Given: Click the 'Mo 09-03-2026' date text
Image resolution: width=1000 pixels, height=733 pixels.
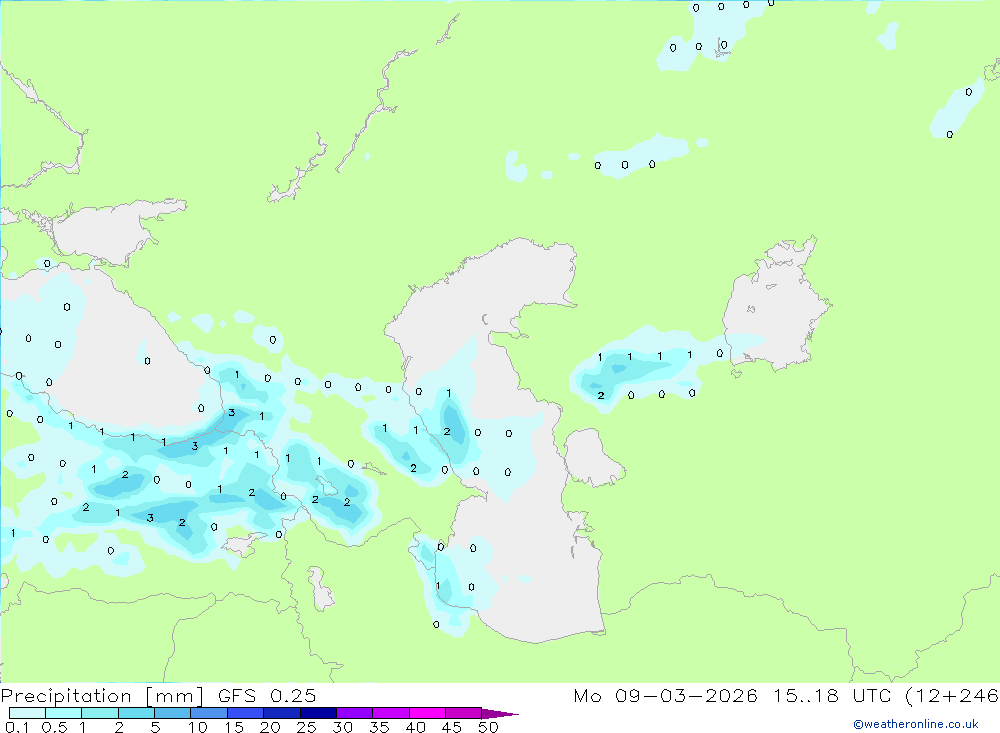Looking at the screenshot, I should click(666, 696).
